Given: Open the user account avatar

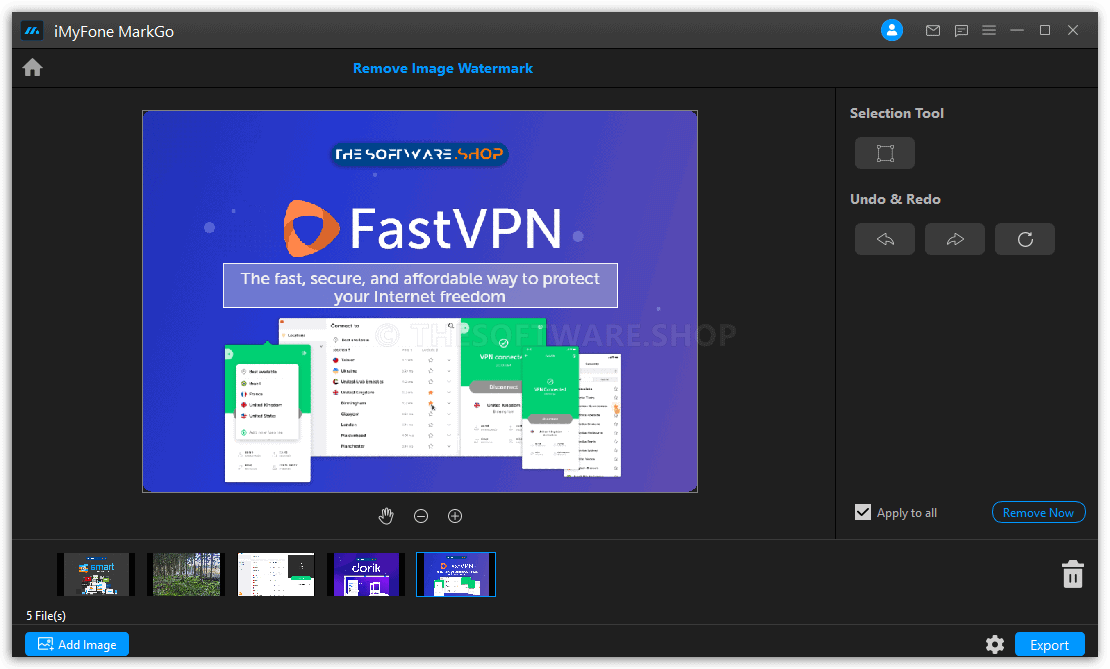Looking at the screenshot, I should (x=892, y=30).
